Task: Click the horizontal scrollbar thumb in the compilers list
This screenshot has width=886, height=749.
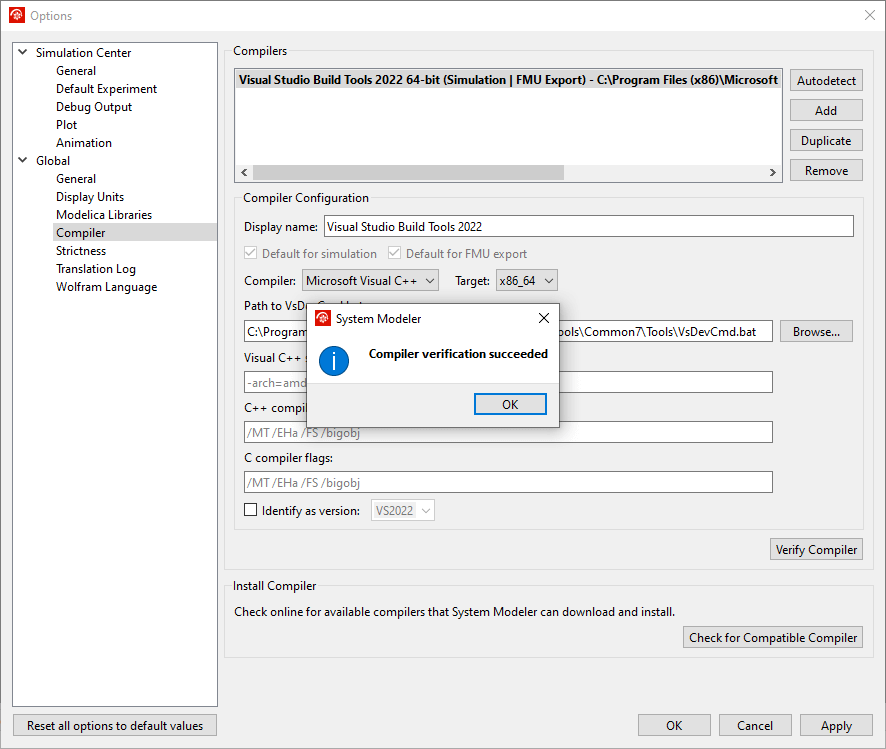Action: (408, 172)
